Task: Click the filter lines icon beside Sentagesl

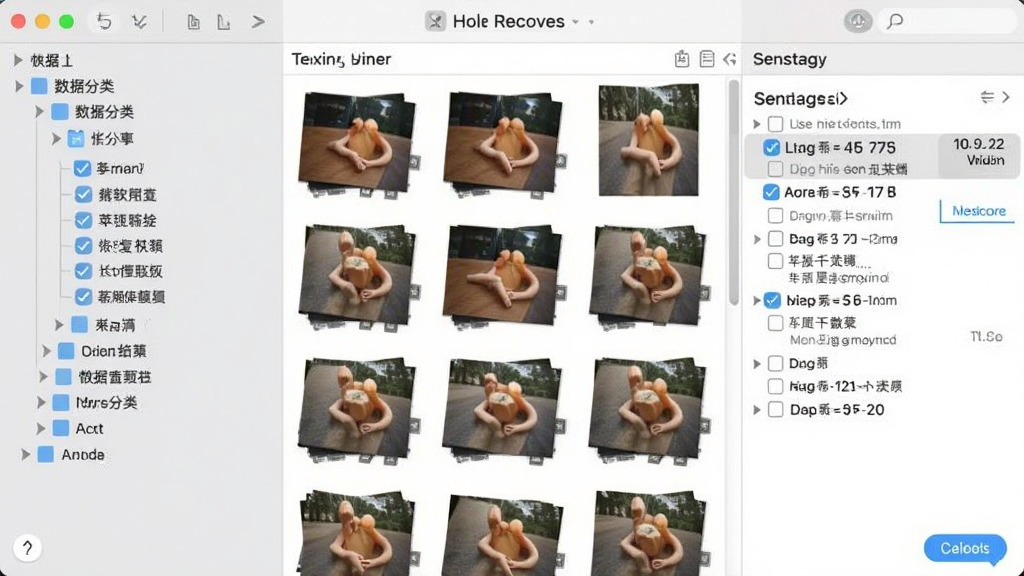Action: (987, 97)
